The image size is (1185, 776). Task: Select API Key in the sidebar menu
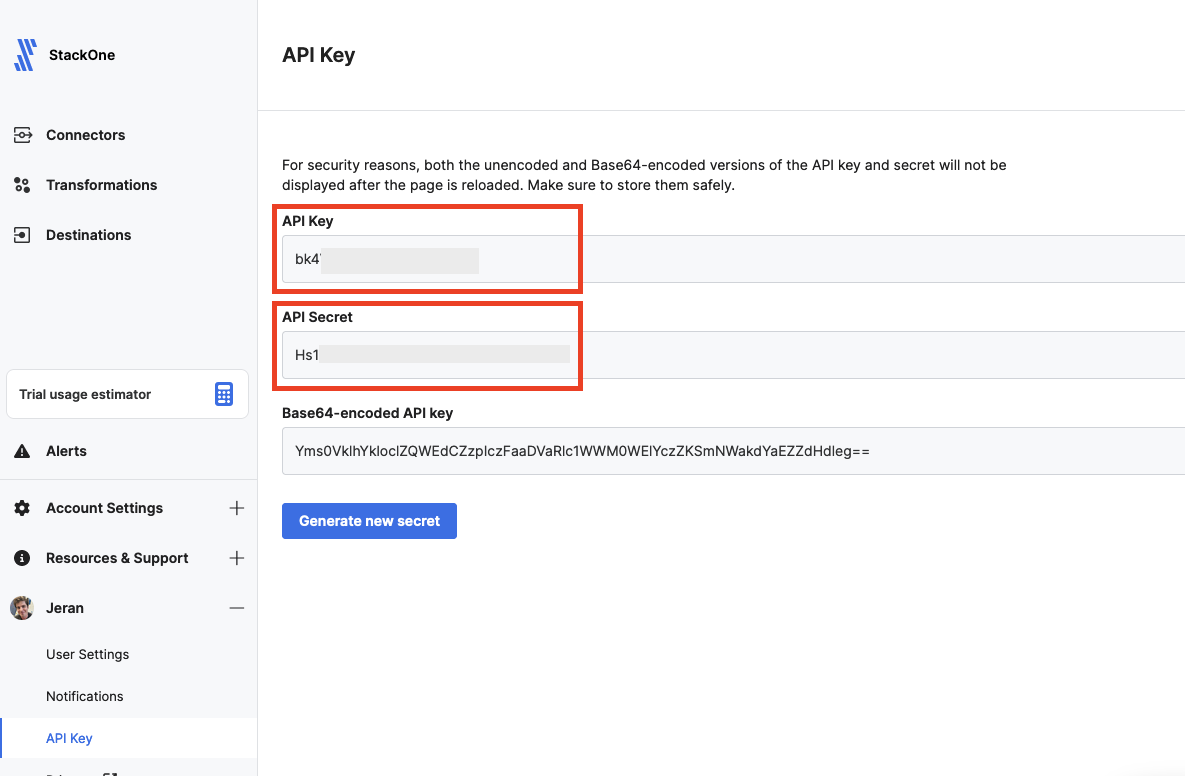(x=69, y=737)
